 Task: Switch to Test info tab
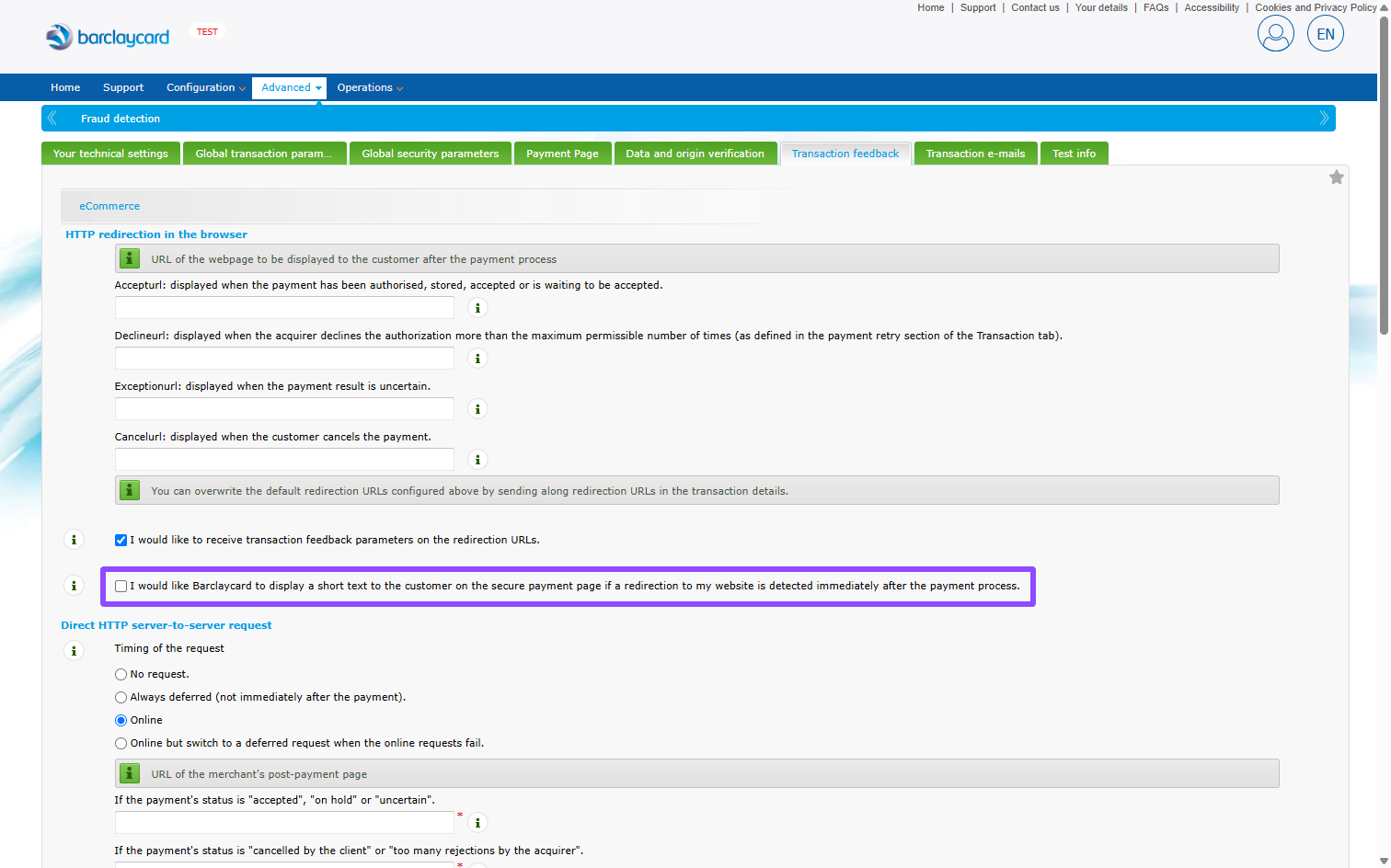coord(1074,154)
